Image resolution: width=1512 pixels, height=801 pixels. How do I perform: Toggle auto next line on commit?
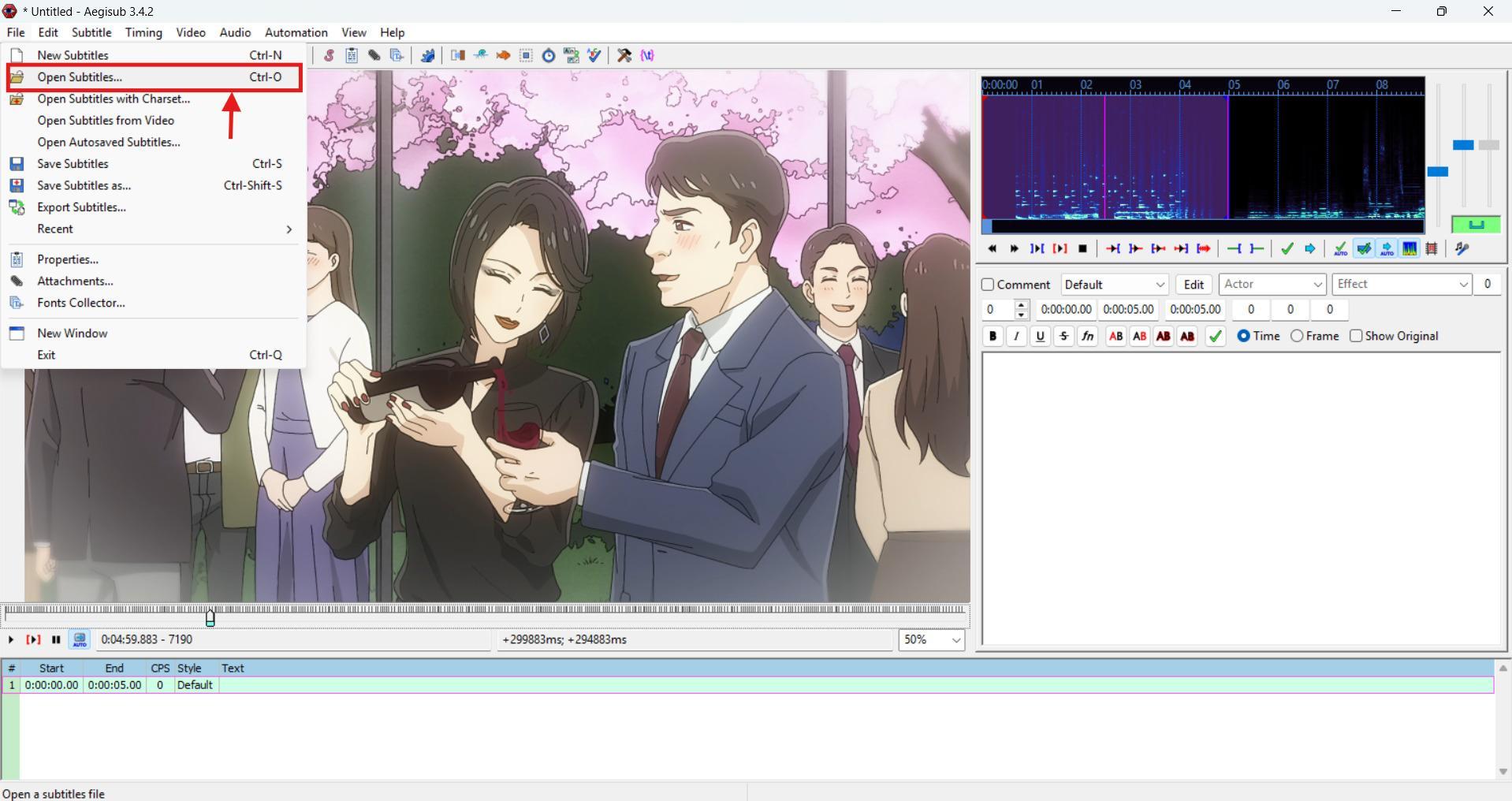click(x=1364, y=249)
